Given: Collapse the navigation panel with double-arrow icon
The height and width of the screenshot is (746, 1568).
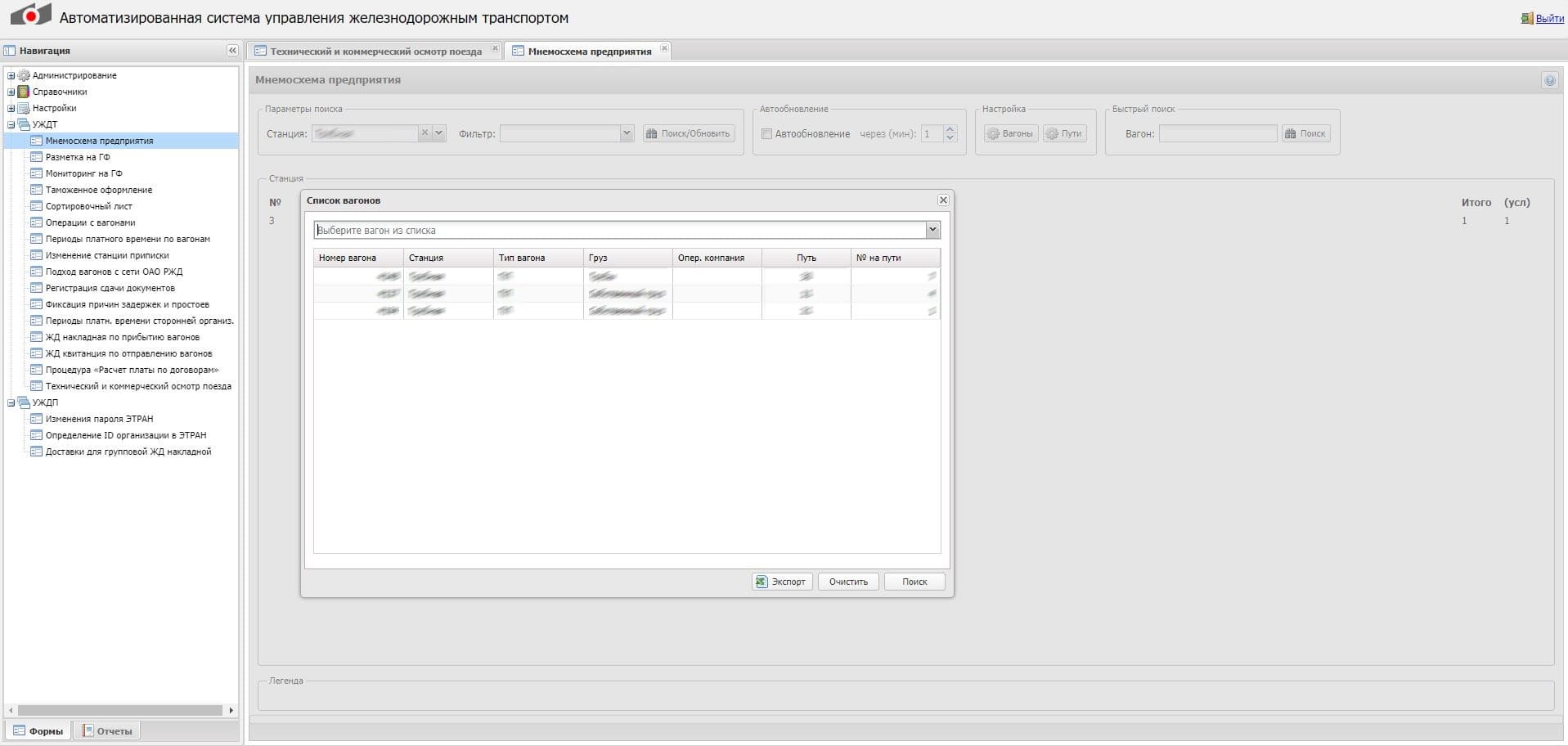Looking at the screenshot, I should 232,51.
